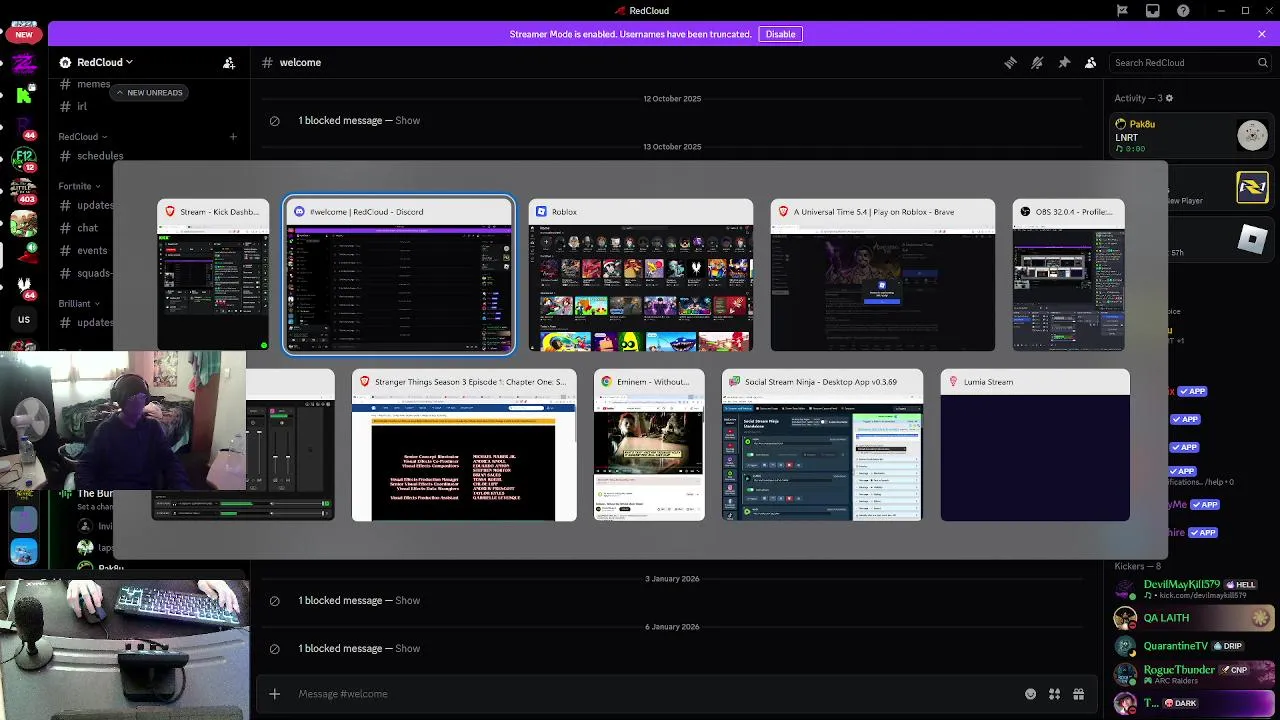Open the events channel under Fortnite
Viewport: 1280px width, 720px height.
pos(92,251)
